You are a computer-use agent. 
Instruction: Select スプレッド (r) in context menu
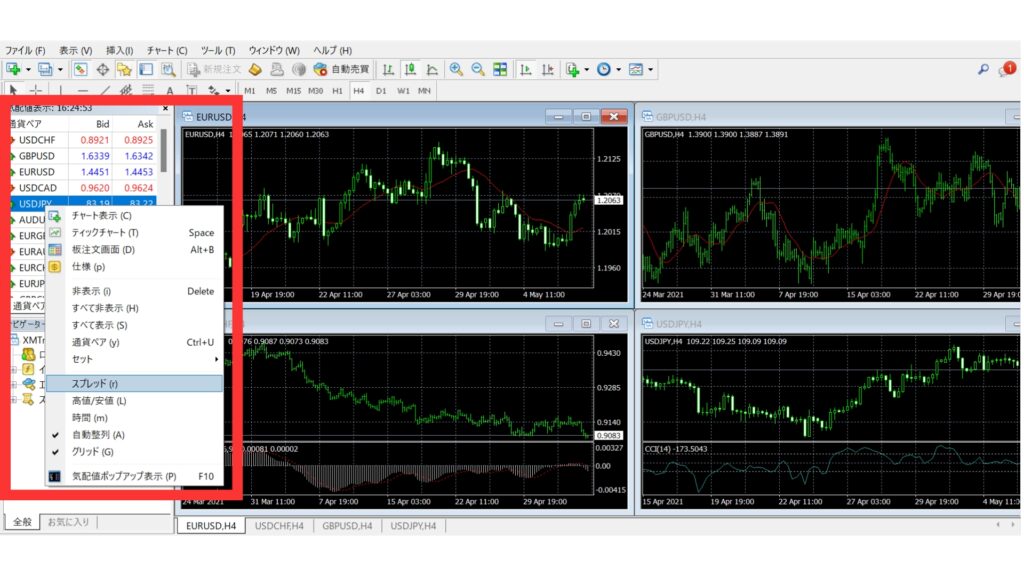tap(95, 384)
